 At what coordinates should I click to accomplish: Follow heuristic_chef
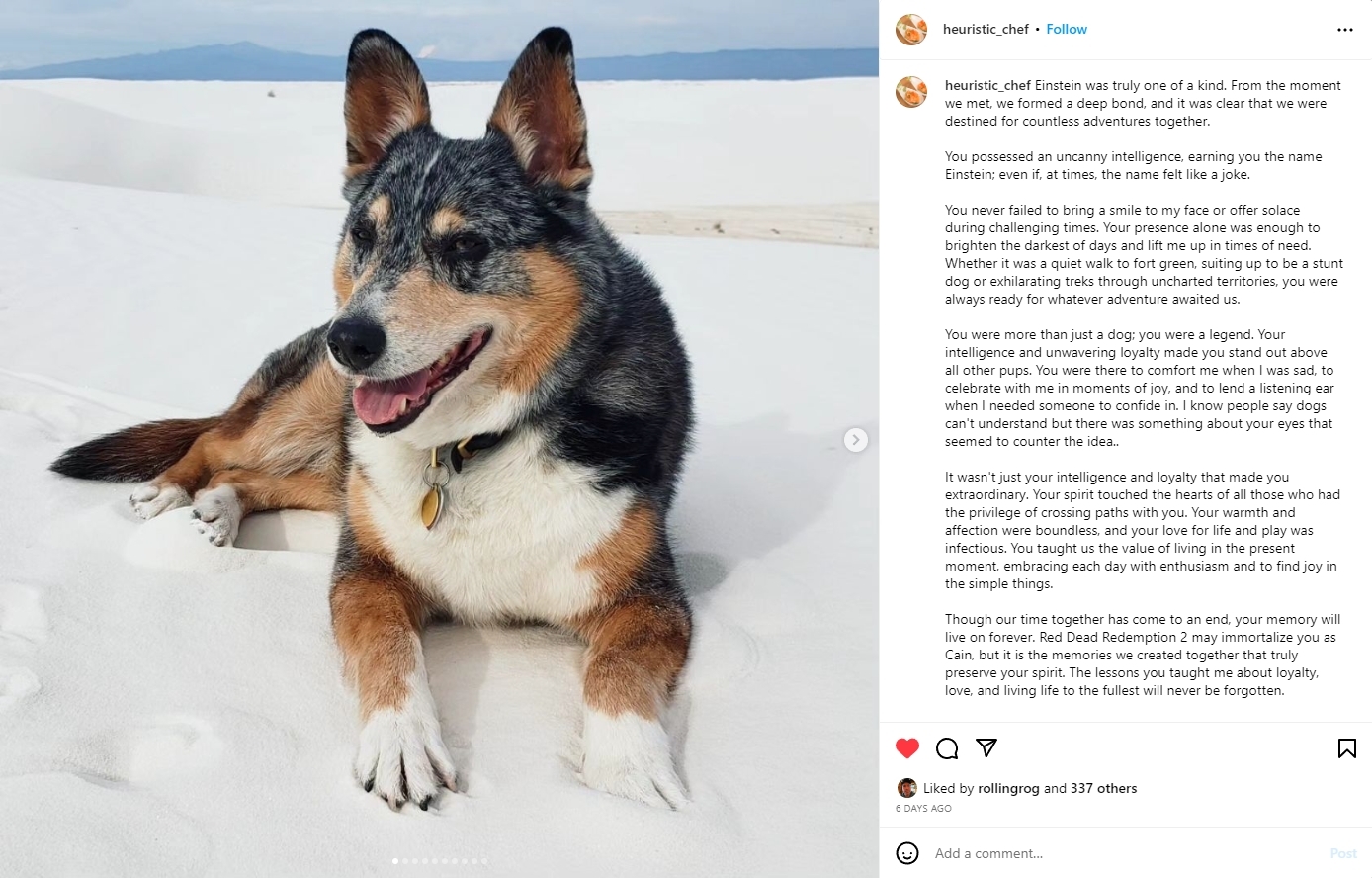click(x=1067, y=30)
